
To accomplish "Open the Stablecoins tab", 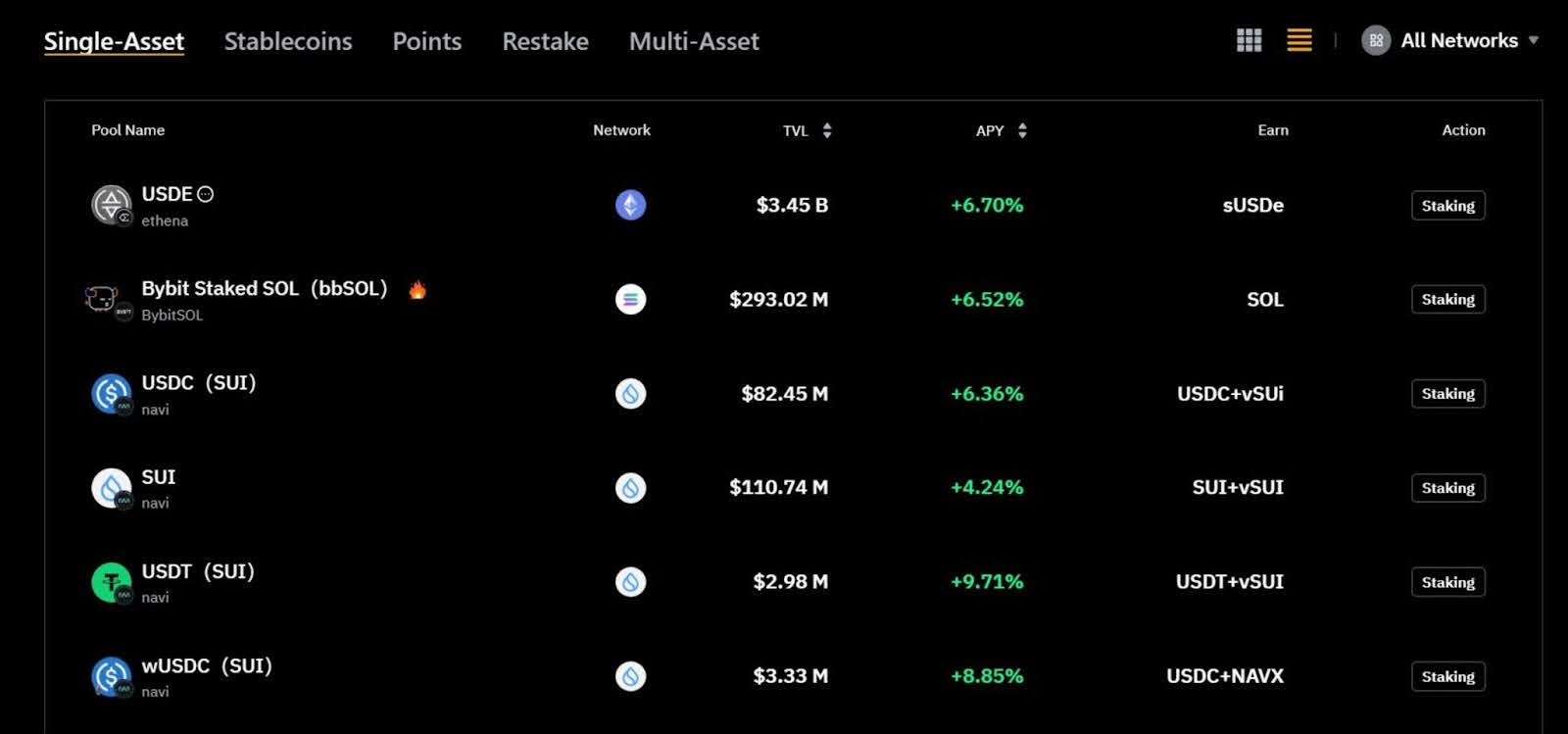I will (288, 41).
